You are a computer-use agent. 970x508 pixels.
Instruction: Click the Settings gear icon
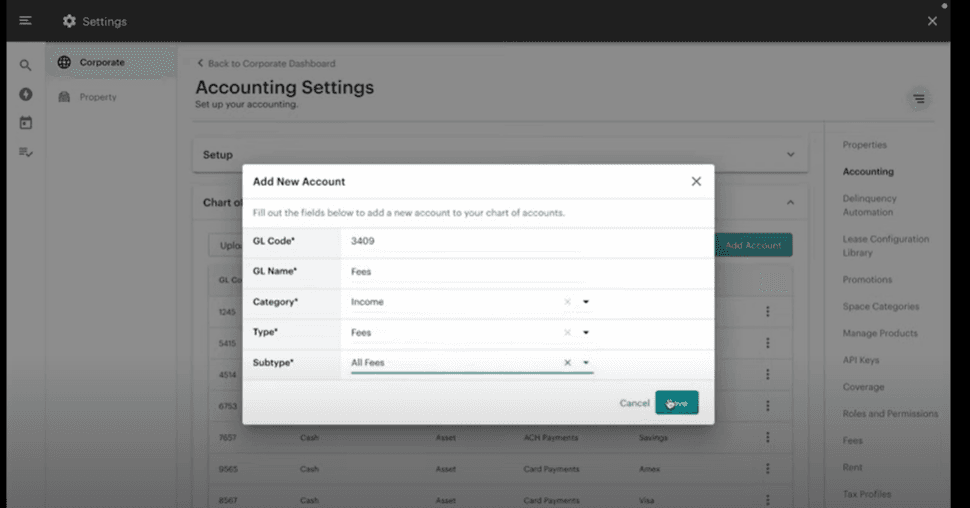(69, 21)
